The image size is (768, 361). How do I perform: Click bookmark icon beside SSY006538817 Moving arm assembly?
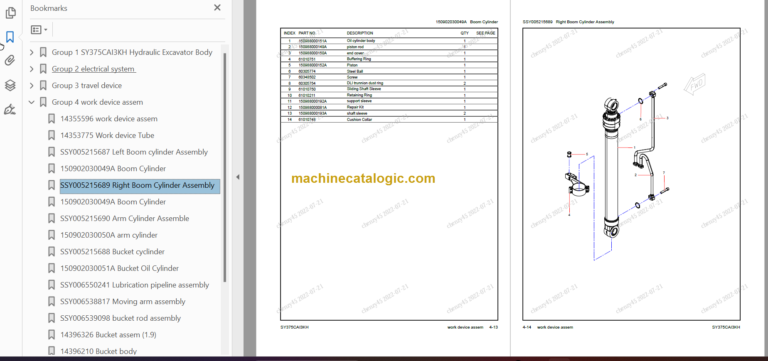pyautogui.click(x=51, y=302)
